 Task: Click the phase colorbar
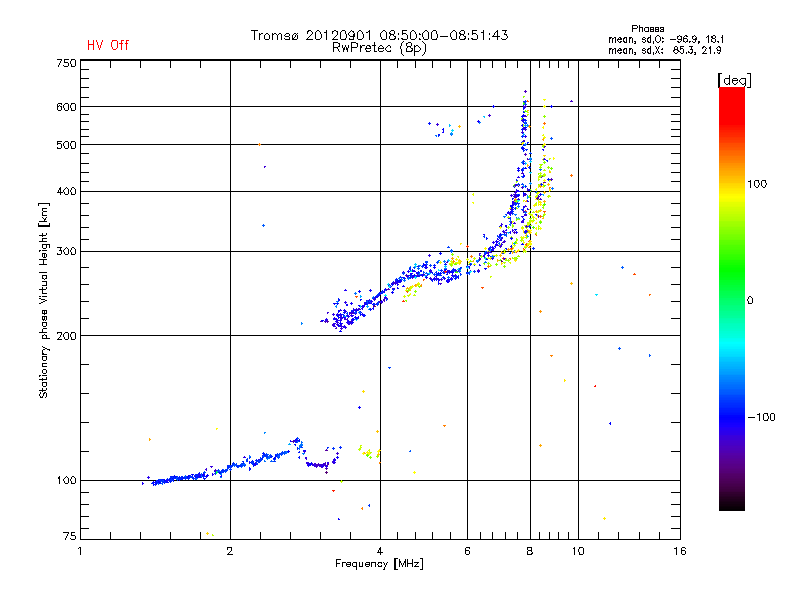coord(732,298)
